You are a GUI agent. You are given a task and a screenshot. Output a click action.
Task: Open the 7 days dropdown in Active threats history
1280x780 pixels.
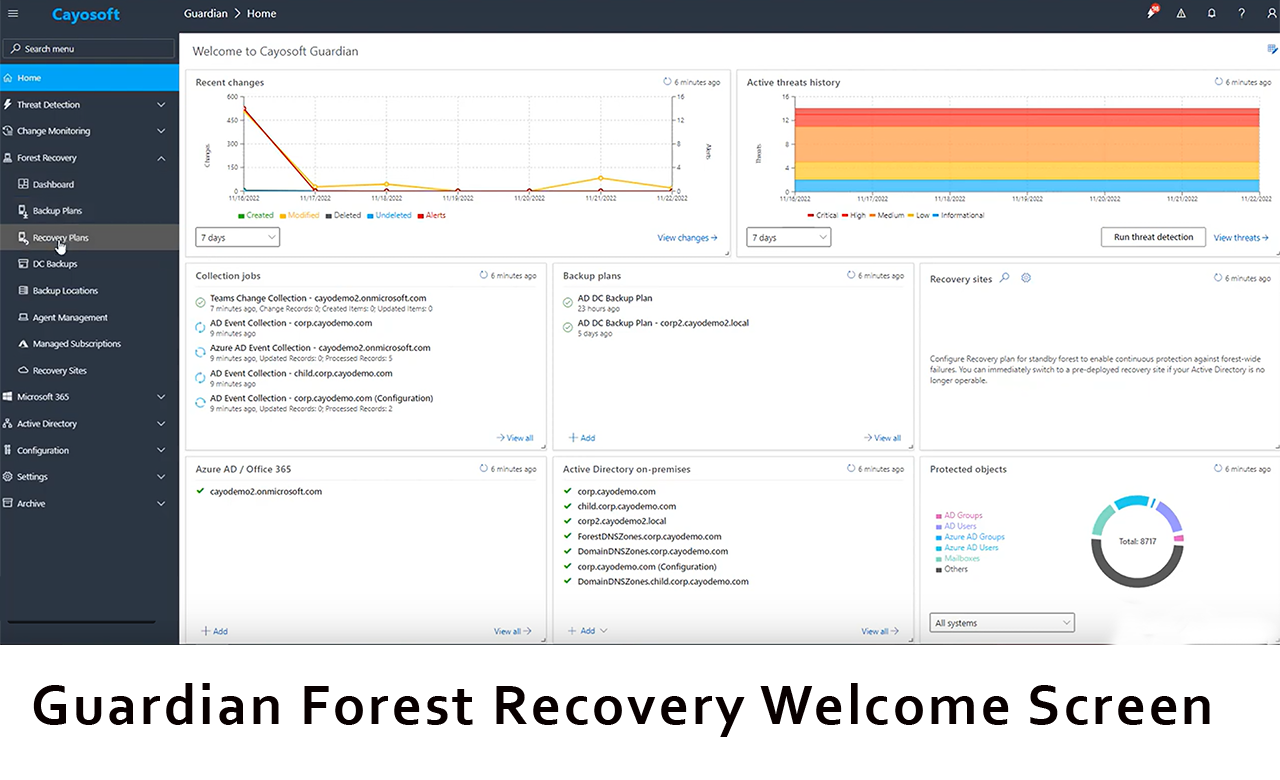[789, 237]
